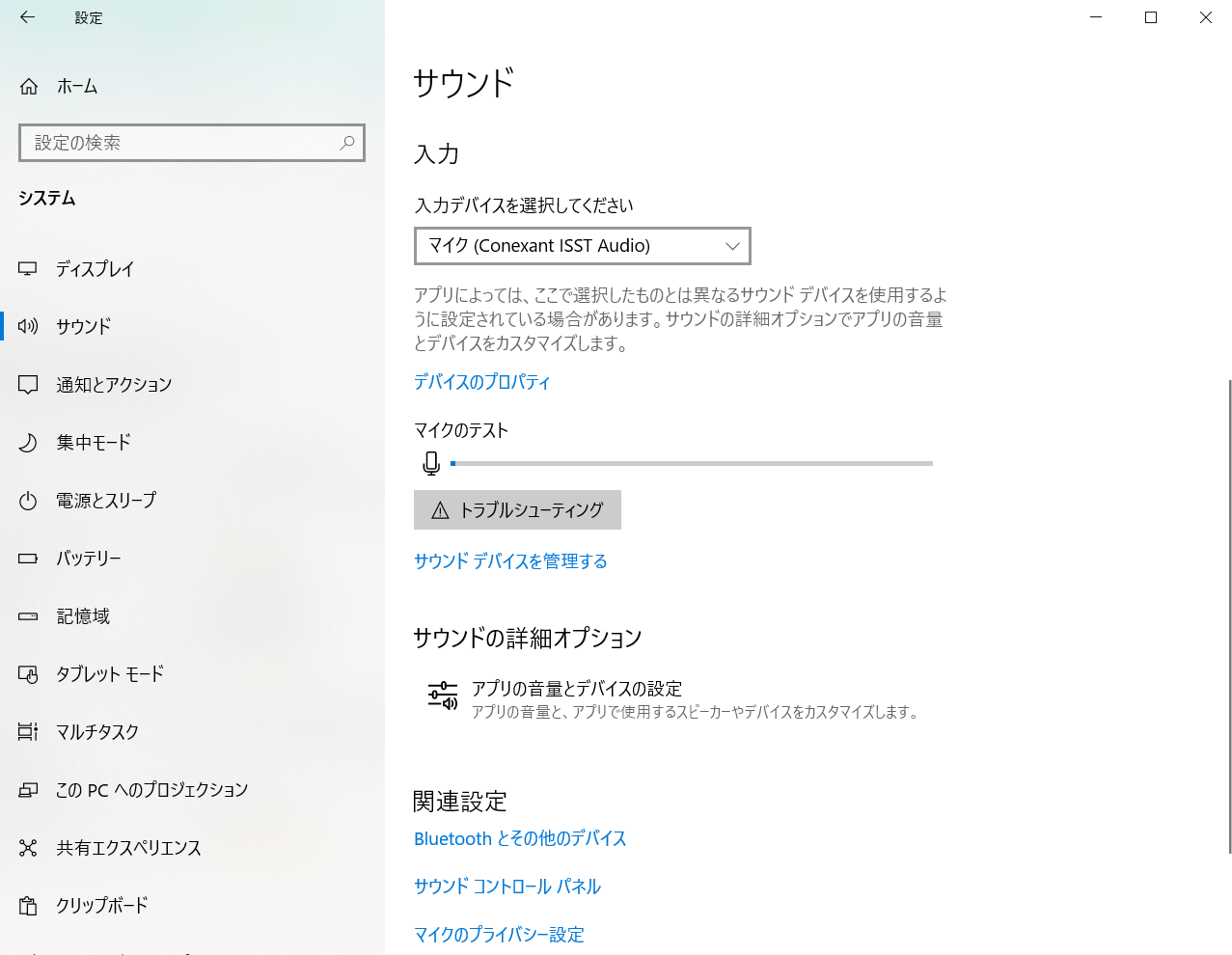The width and height of the screenshot is (1232, 955).
Task: Open 電源とスリープ settings
Action: (x=192, y=500)
